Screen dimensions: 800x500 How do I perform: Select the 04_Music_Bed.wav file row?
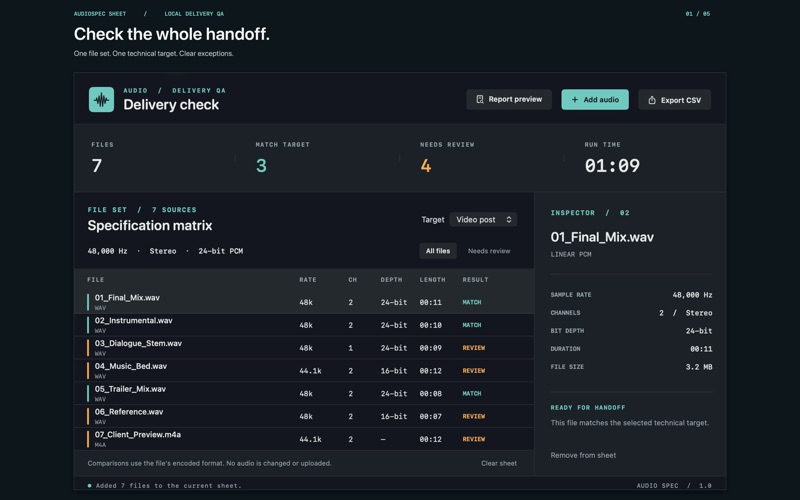[304, 370]
